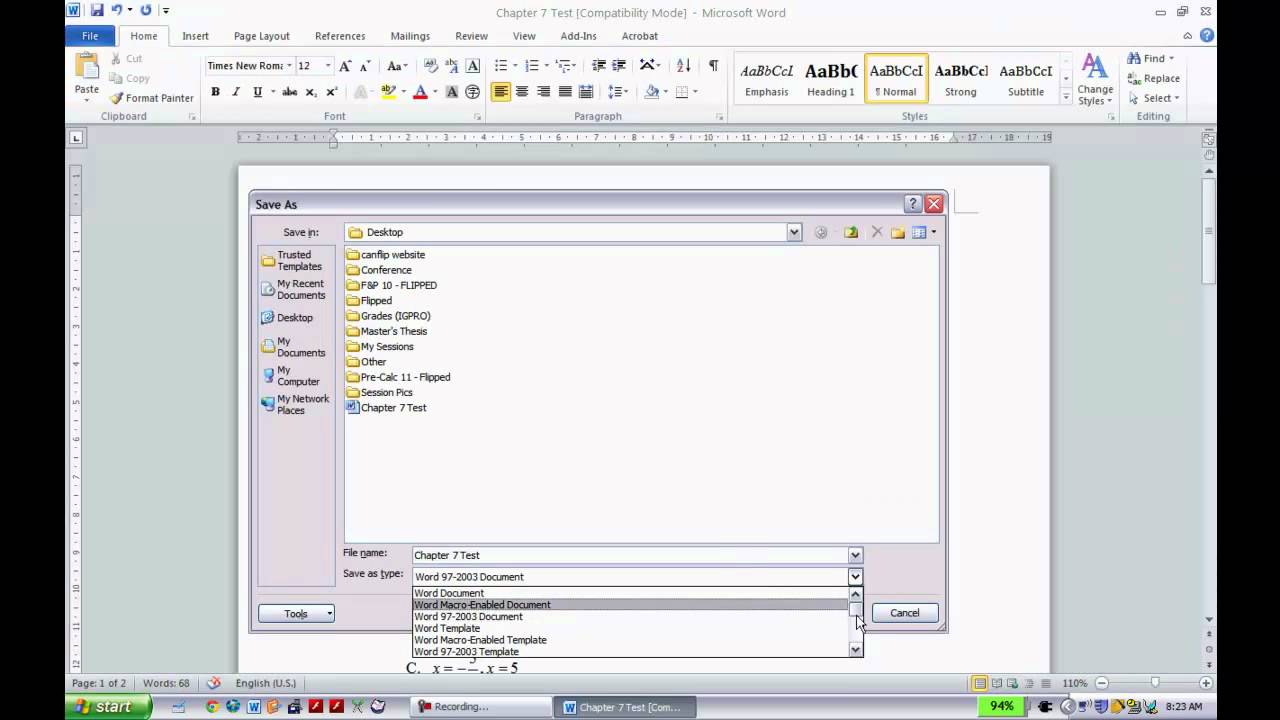Toggle Show/Hide paragraph marks
The height and width of the screenshot is (720, 1280).
coord(713,66)
